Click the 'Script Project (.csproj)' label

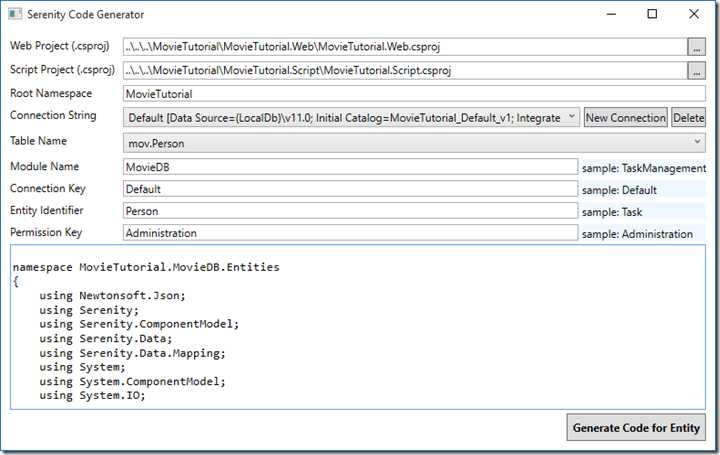click(62, 70)
